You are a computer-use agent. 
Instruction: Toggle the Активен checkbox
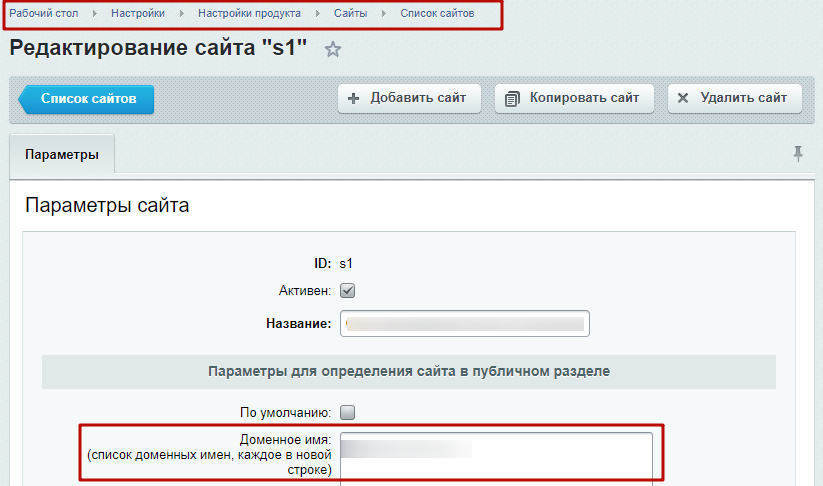[348, 291]
